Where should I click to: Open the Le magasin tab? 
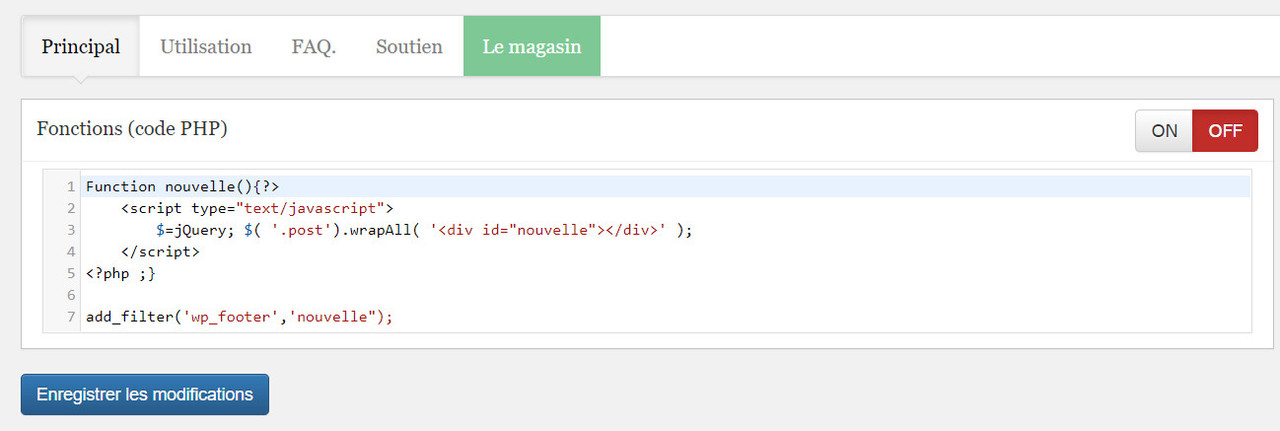click(532, 46)
